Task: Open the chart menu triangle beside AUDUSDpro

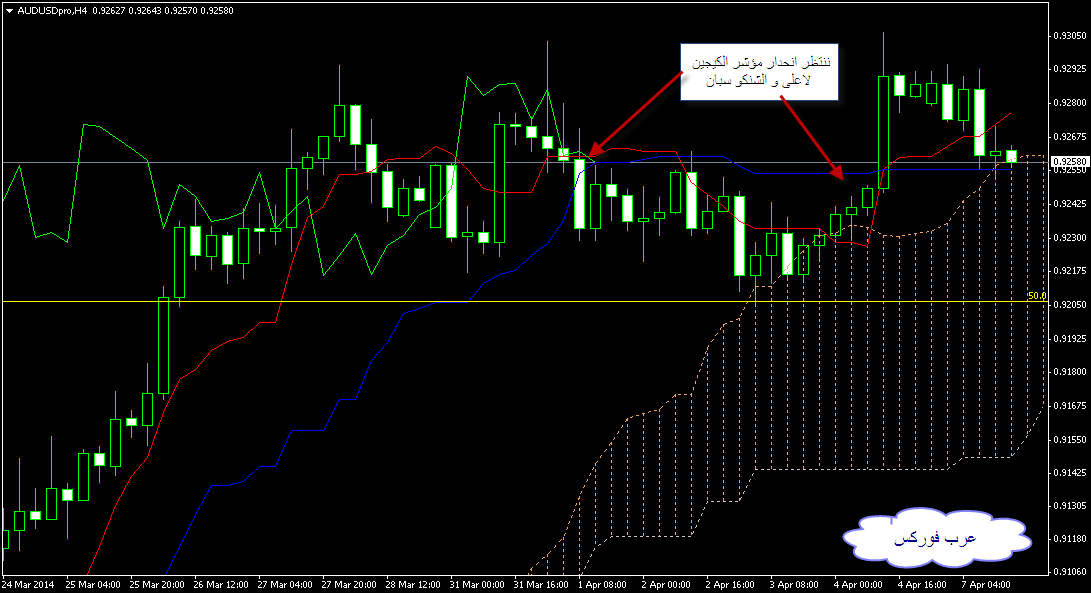Action: (9, 11)
